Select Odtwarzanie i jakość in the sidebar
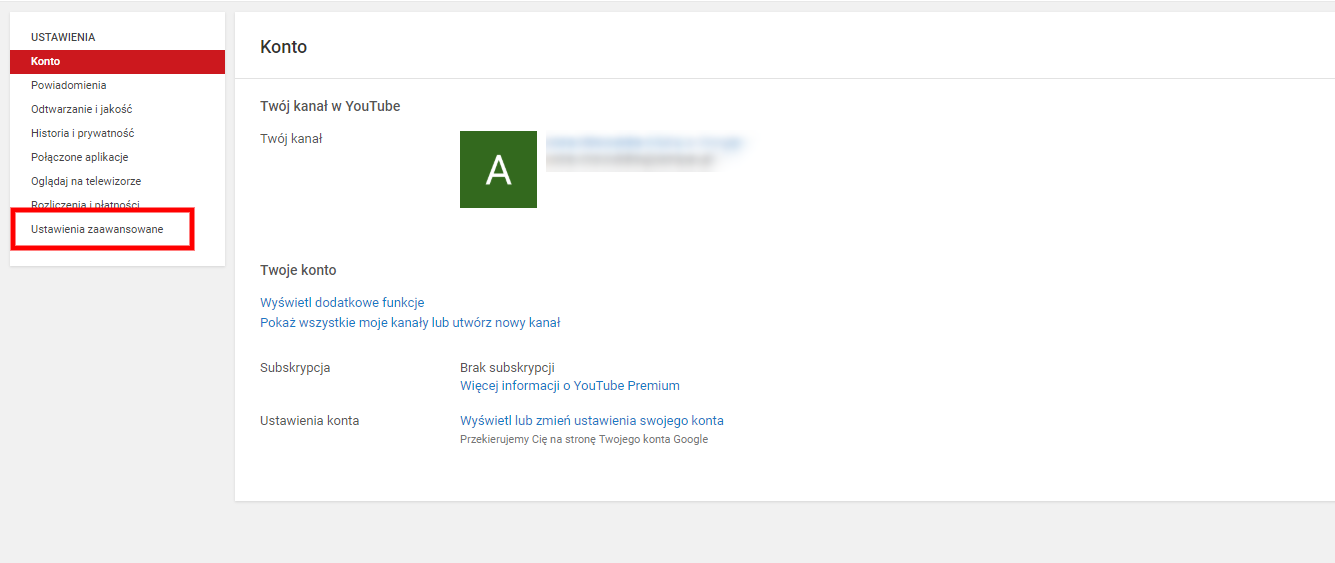The width and height of the screenshot is (1335, 563). point(81,109)
